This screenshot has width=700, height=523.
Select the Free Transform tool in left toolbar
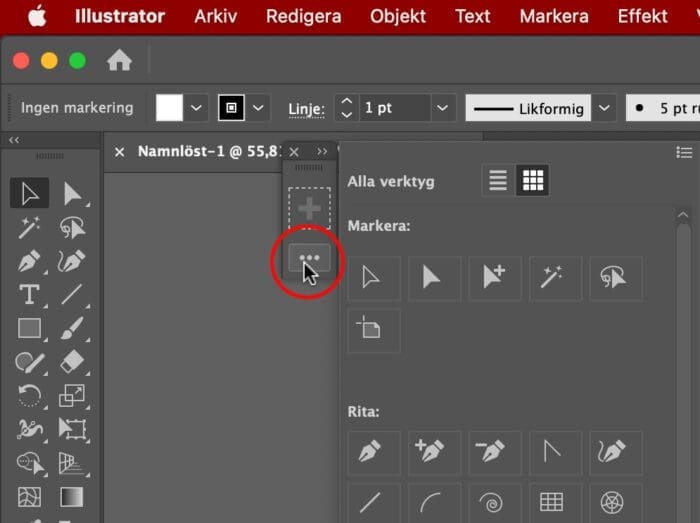pyautogui.click(x=72, y=429)
